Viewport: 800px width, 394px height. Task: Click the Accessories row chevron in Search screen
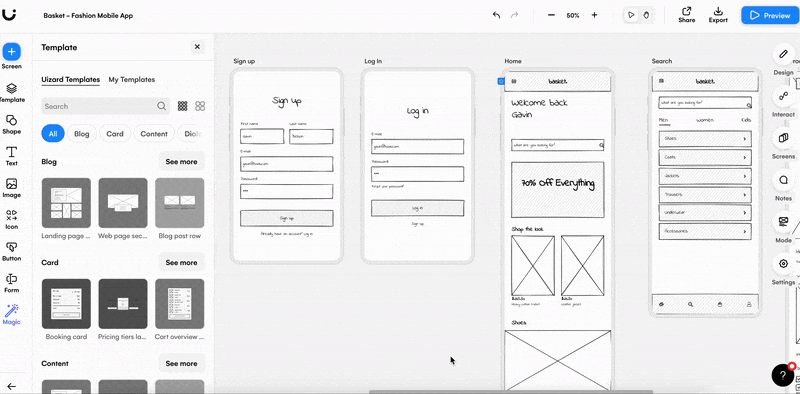point(744,231)
